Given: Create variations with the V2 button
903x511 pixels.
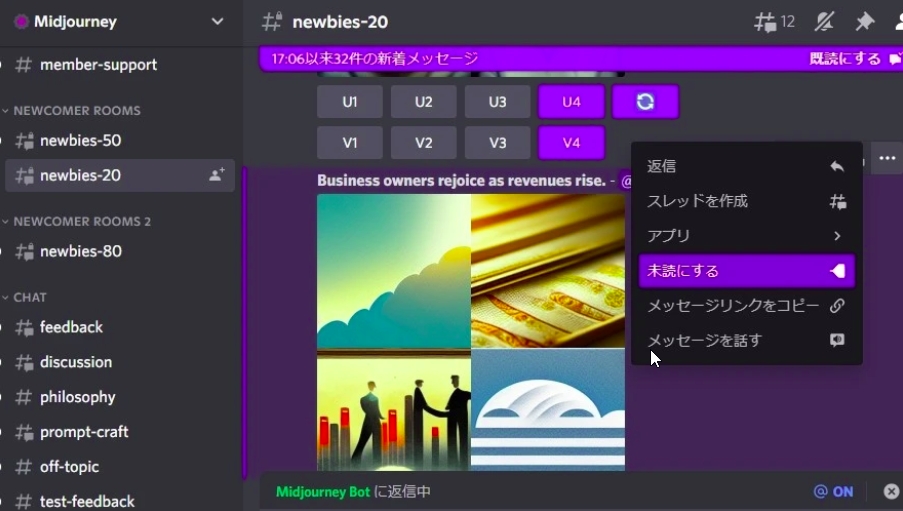Looking at the screenshot, I should (423, 143).
